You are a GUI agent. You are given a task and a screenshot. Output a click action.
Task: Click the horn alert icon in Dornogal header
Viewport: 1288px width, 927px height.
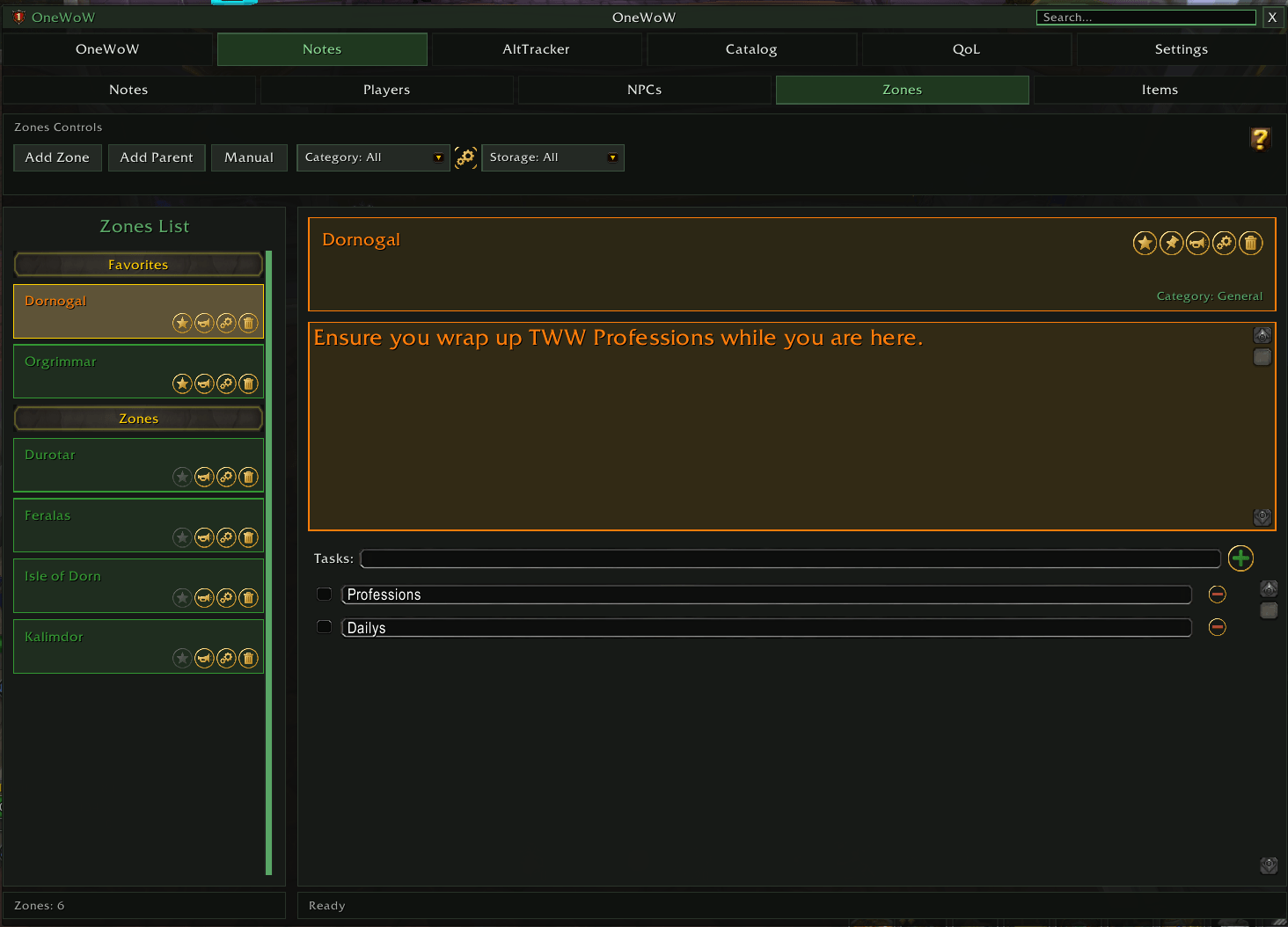click(x=1197, y=243)
